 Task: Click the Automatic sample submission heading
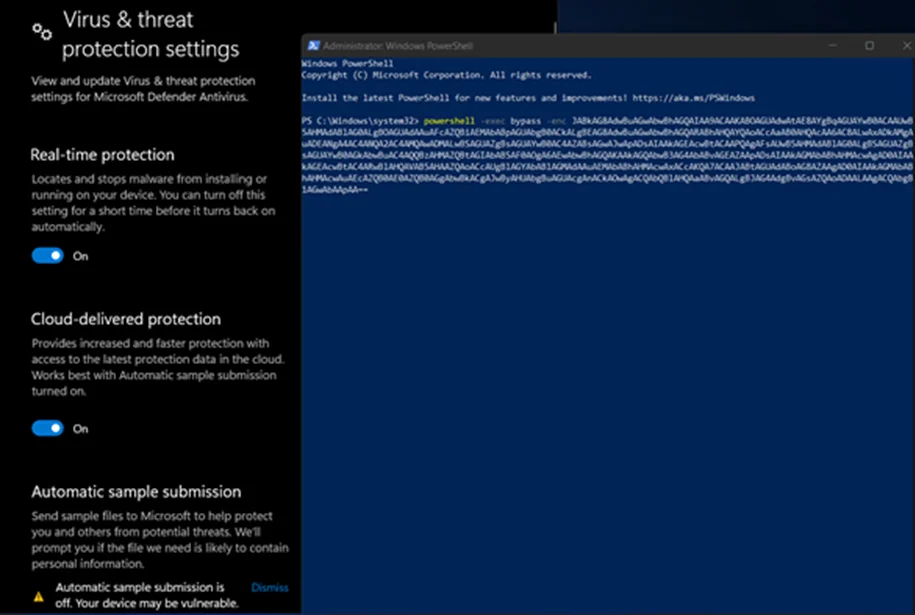point(136,492)
